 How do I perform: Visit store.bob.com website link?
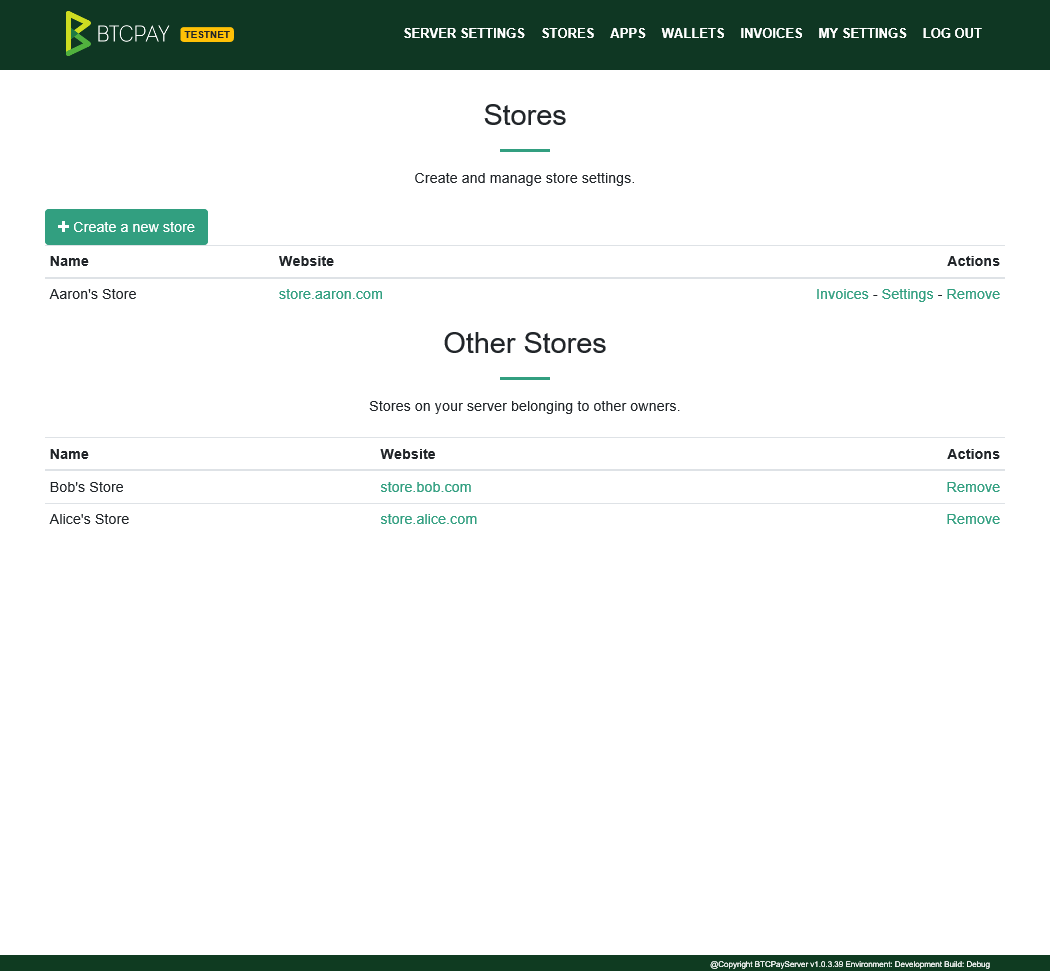point(425,487)
